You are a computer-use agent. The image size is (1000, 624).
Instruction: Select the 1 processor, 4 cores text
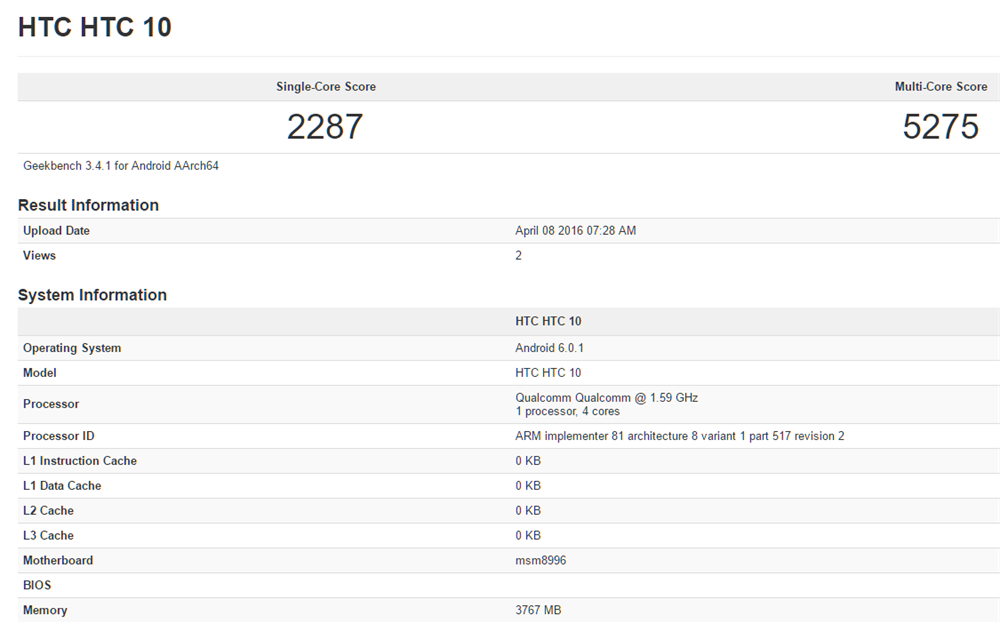click(568, 412)
